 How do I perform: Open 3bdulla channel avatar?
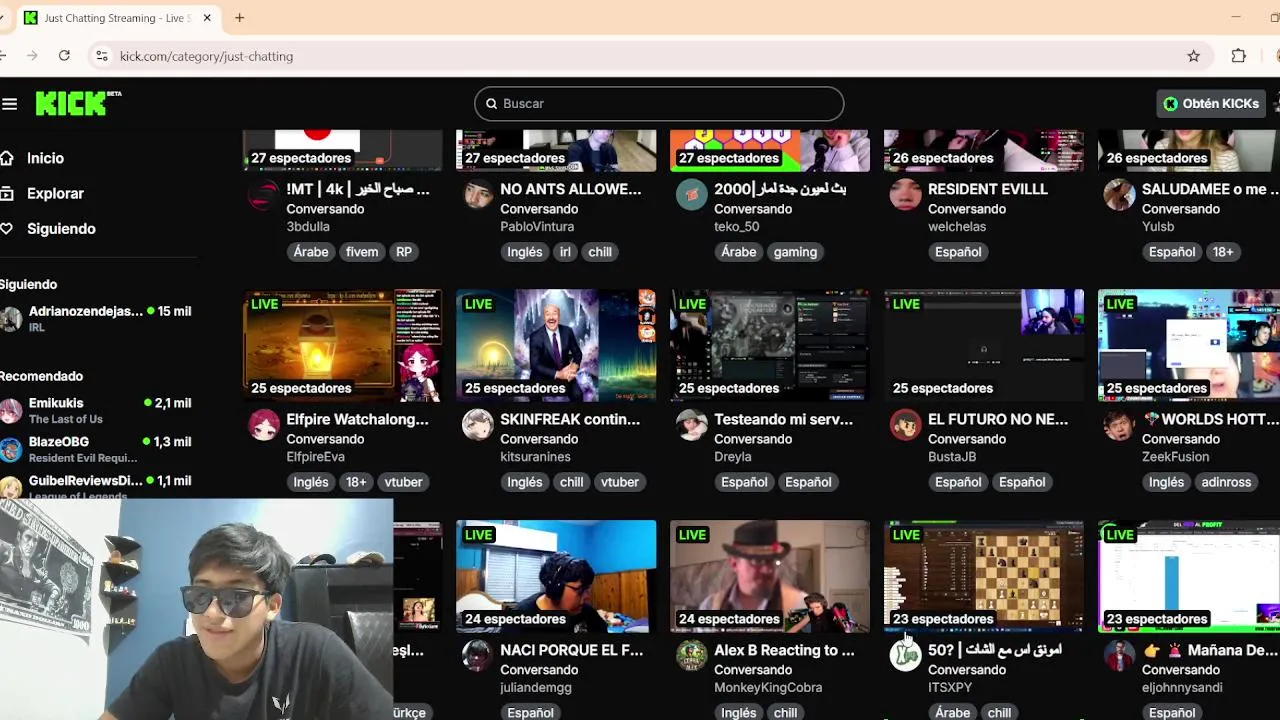coord(264,195)
